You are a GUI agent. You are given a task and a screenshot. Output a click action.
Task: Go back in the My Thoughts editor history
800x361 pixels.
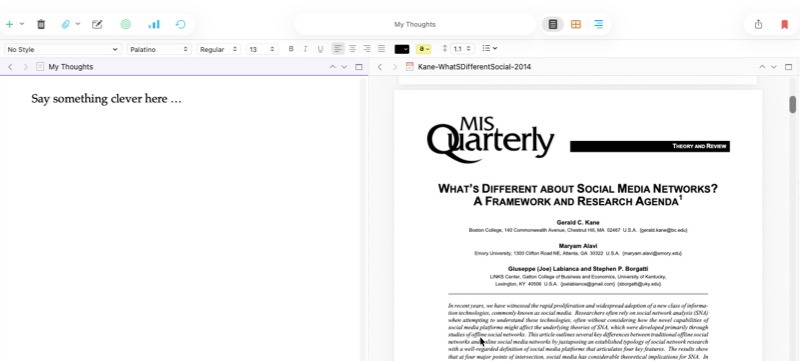click(x=10, y=67)
